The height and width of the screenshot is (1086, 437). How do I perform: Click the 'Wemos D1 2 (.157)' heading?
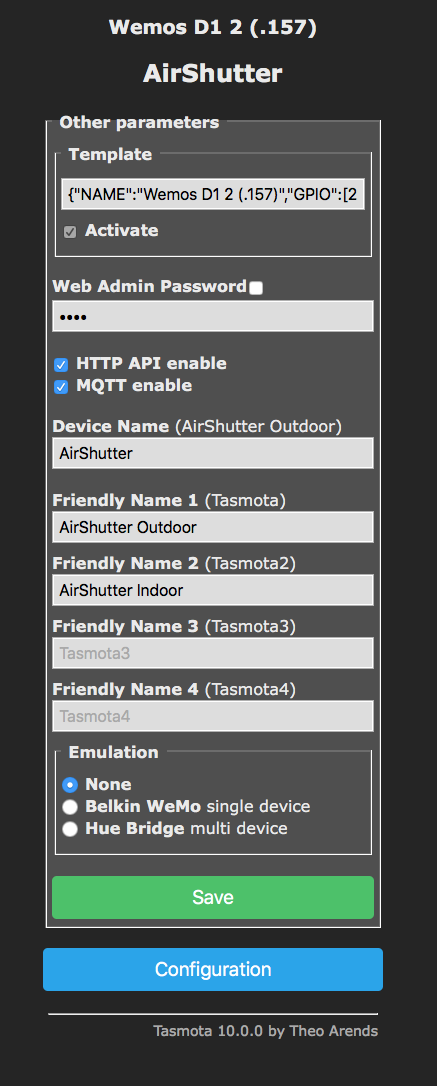(213, 28)
